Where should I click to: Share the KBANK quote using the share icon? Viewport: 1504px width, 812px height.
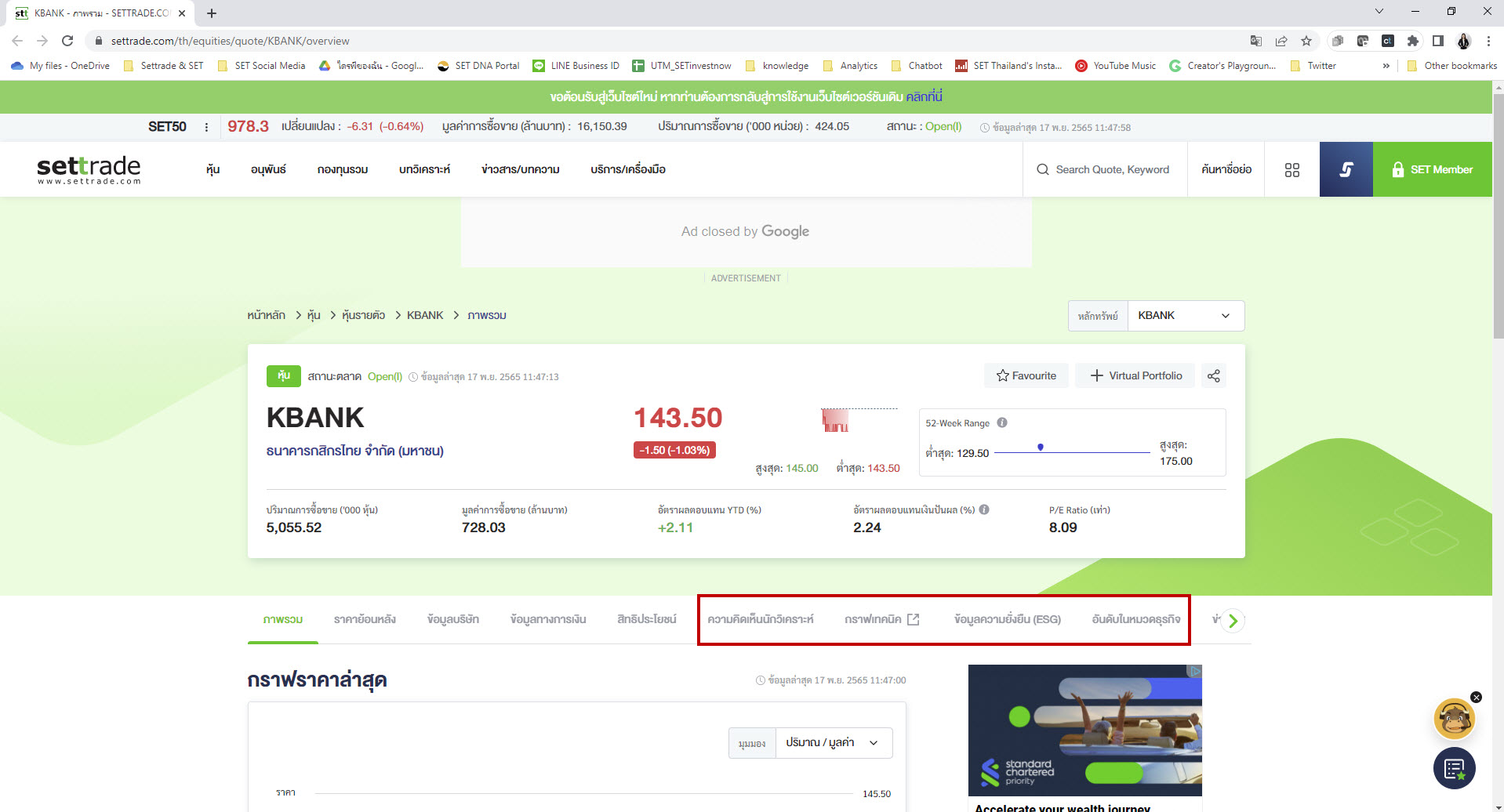point(1213,375)
